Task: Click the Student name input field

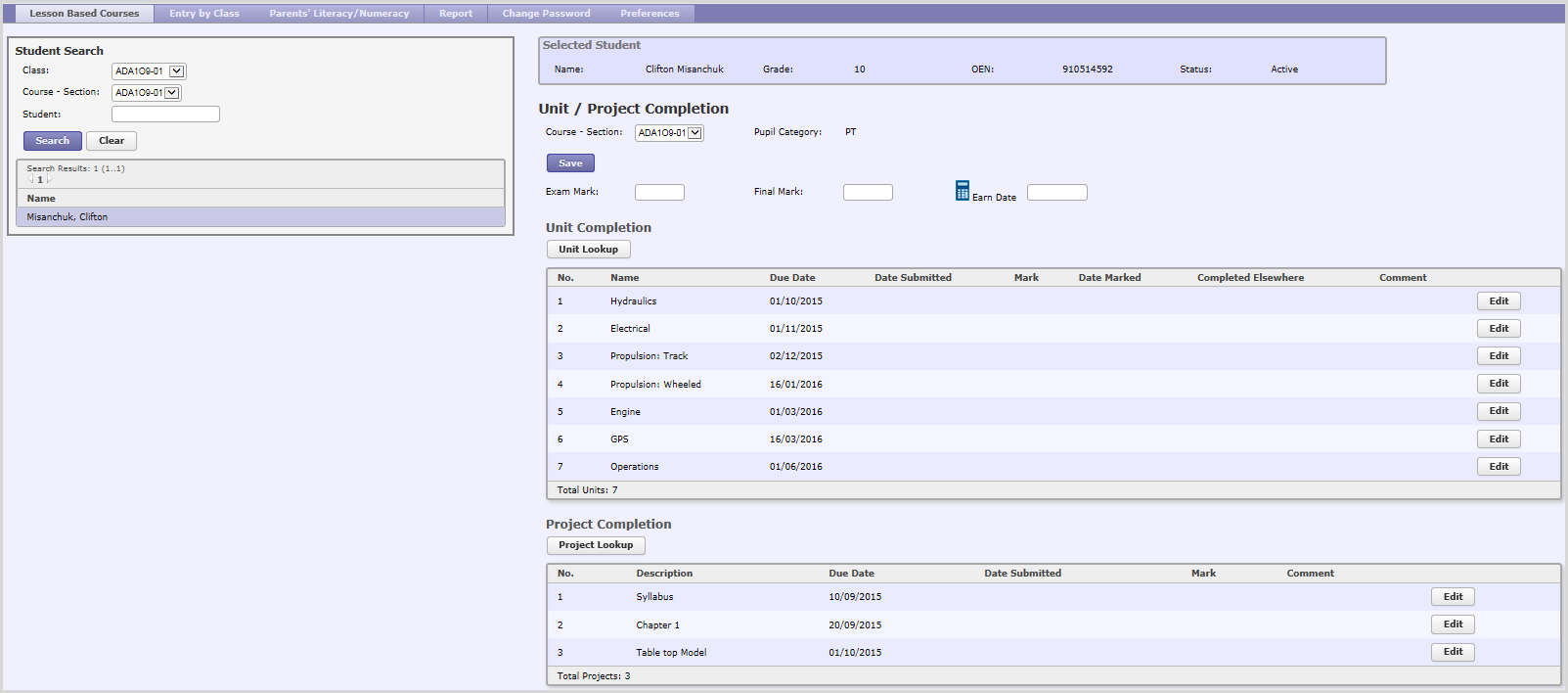Action: click(x=165, y=115)
